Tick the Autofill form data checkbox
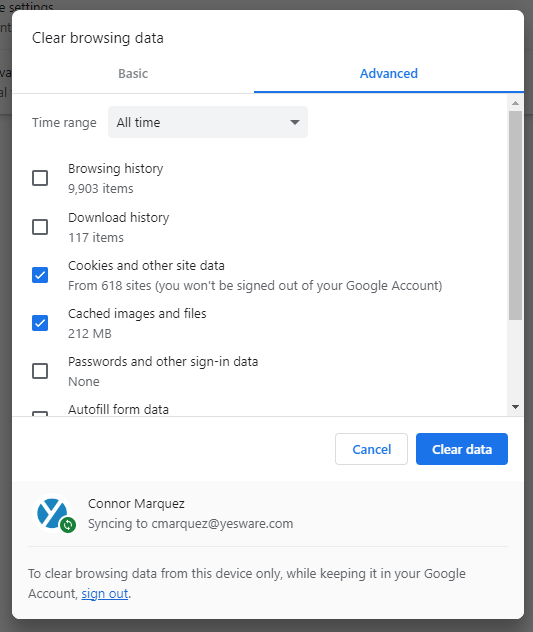 pyautogui.click(x=40, y=414)
